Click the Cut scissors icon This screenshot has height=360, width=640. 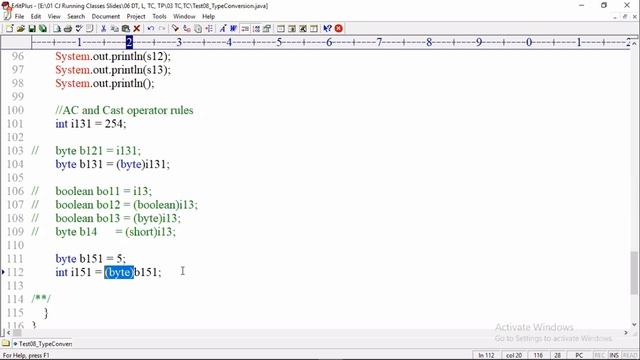tap(104, 29)
